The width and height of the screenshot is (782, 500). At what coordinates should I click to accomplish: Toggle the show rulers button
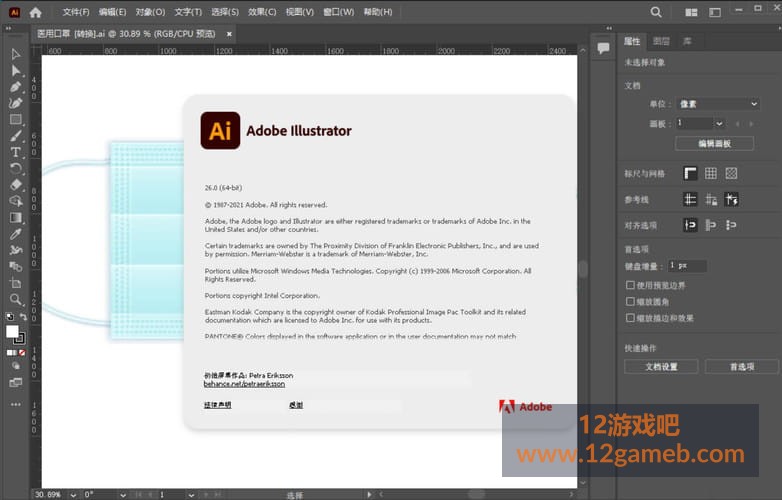tap(690, 173)
